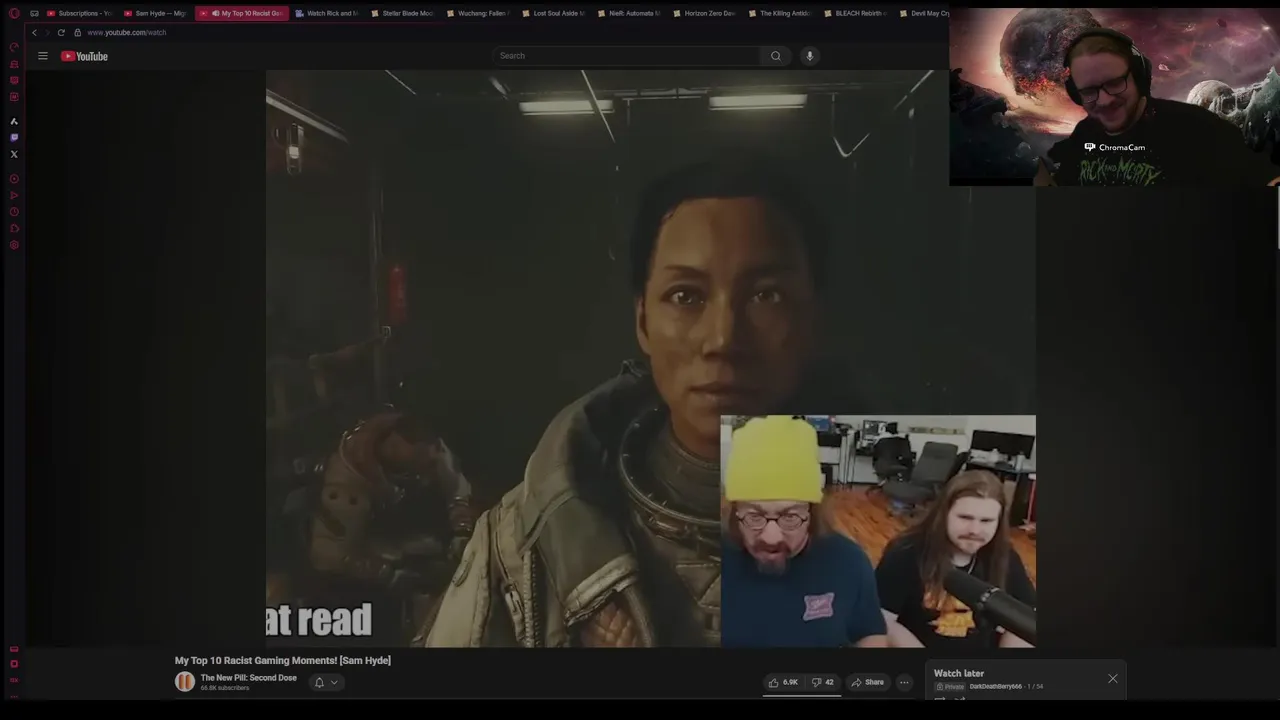
Task: Click the DarkDeathBerry666 playlist owner
Action: coord(995,687)
